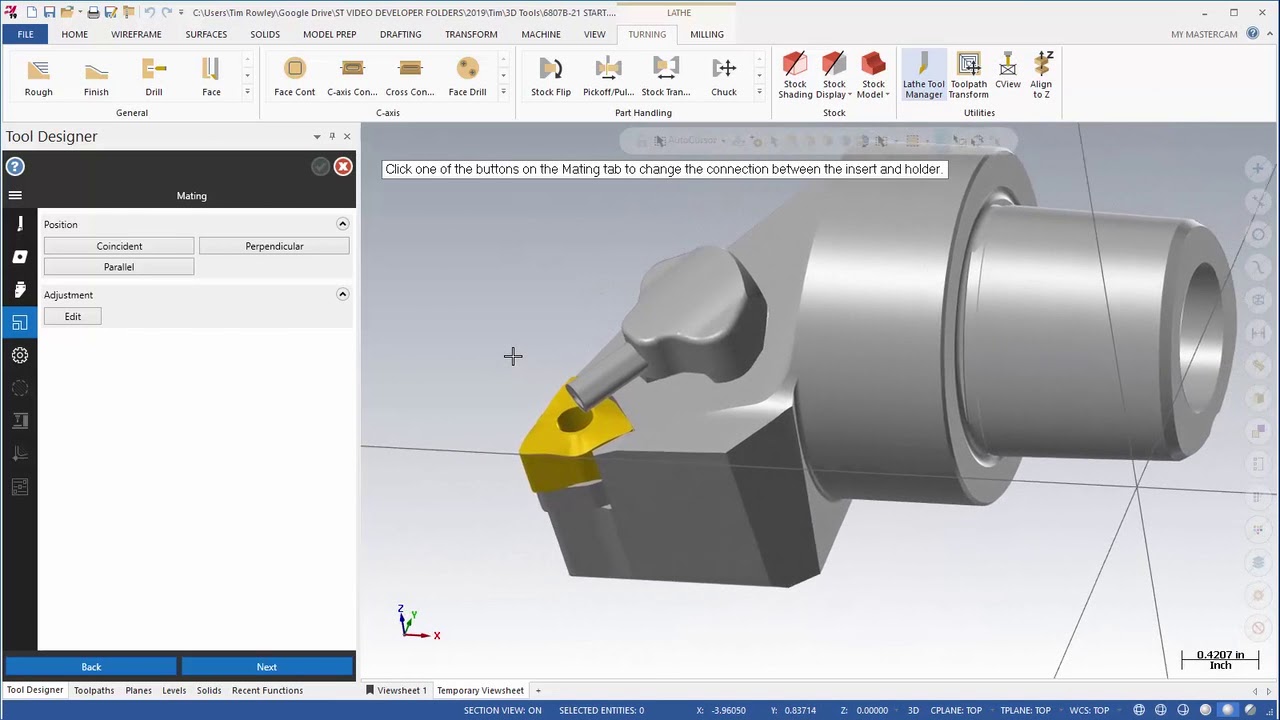Add a new viewsheet with plus
Image resolution: width=1280 pixels, height=720 pixels.
(x=537, y=690)
